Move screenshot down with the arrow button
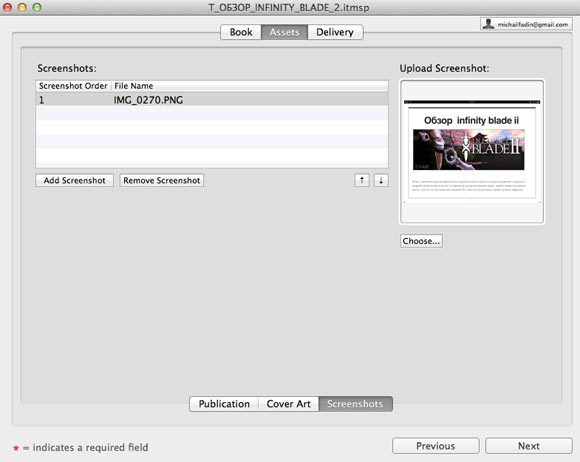580x462 pixels. [x=381, y=181]
